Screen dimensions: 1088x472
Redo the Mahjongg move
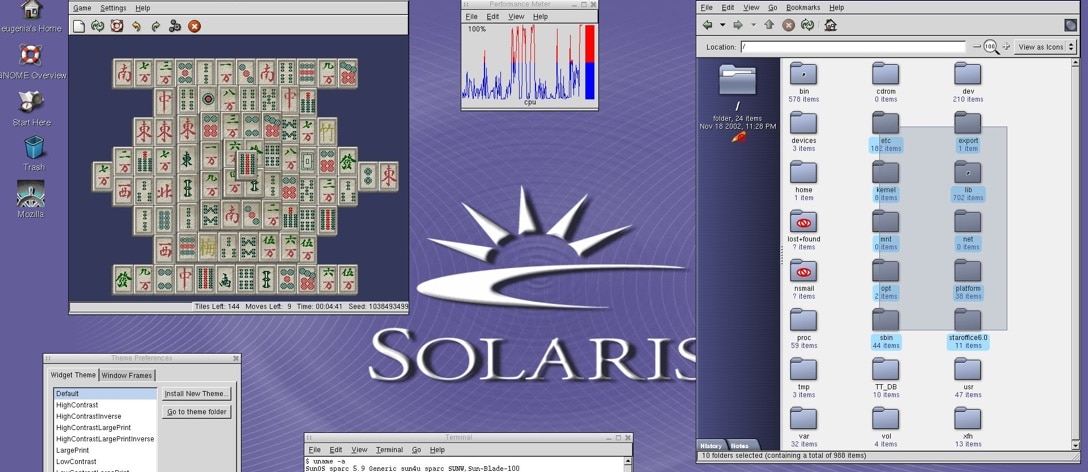click(155, 26)
